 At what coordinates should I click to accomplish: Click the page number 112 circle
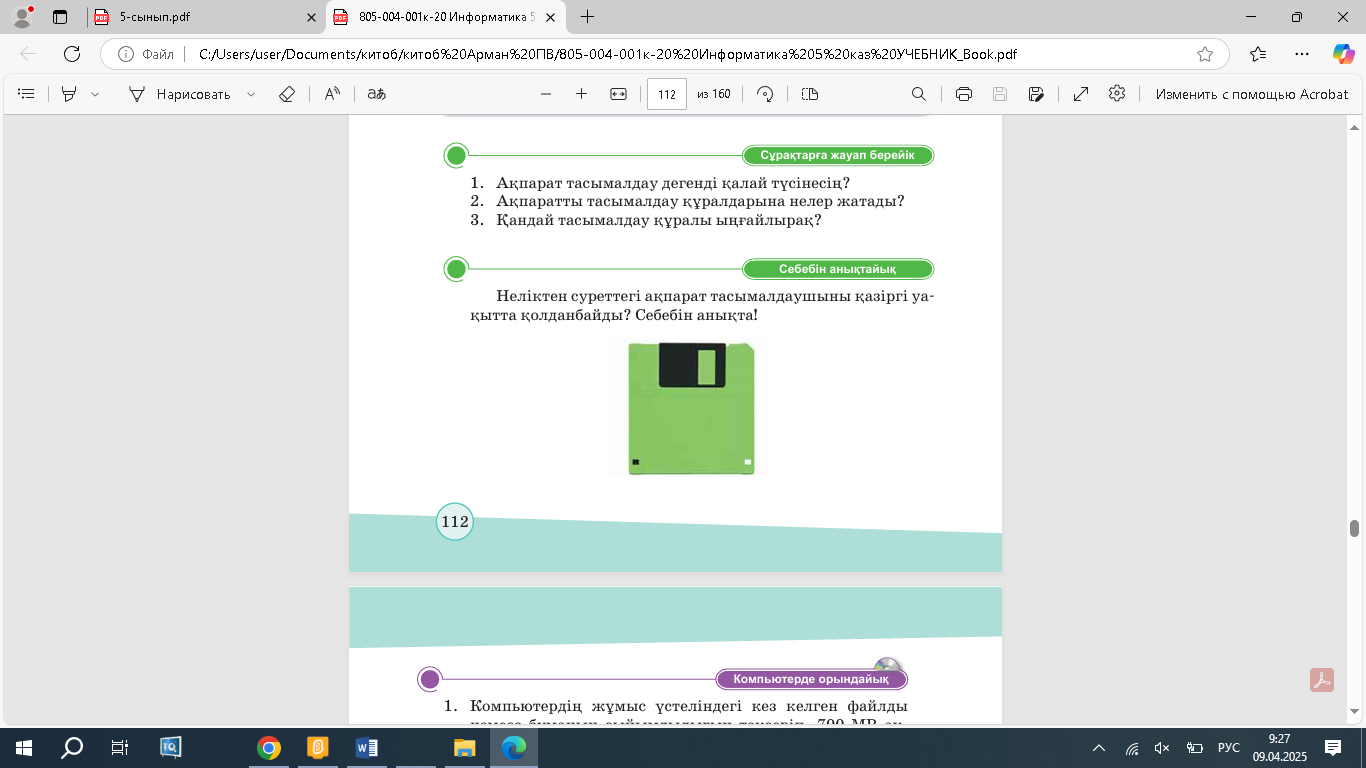click(454, 522)
